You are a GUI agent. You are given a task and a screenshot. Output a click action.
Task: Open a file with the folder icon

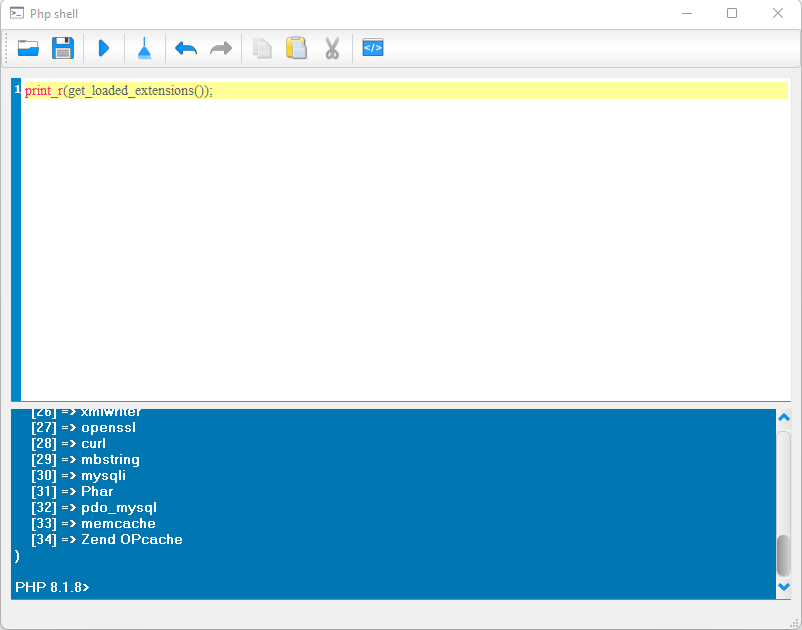click(28, 48)
